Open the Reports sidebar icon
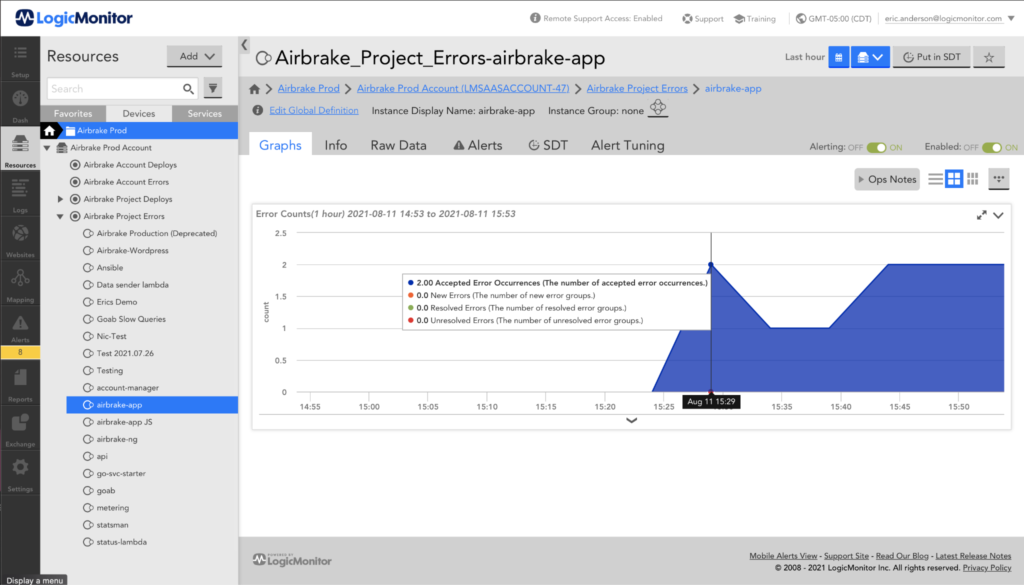 (x=20, y=384)
